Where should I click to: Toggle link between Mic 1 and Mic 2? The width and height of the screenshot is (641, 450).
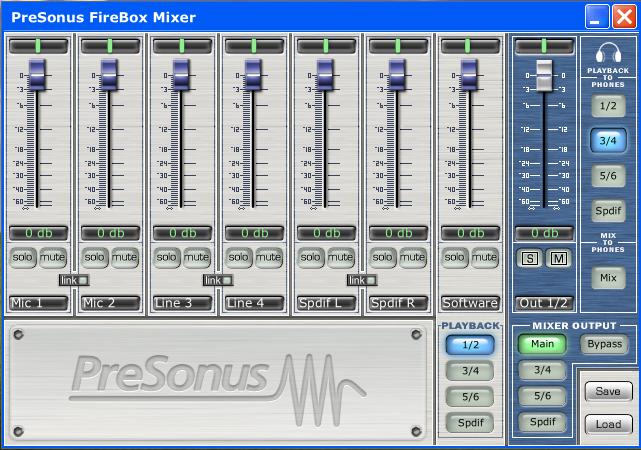pyautogui.click(x=74, y=280)
